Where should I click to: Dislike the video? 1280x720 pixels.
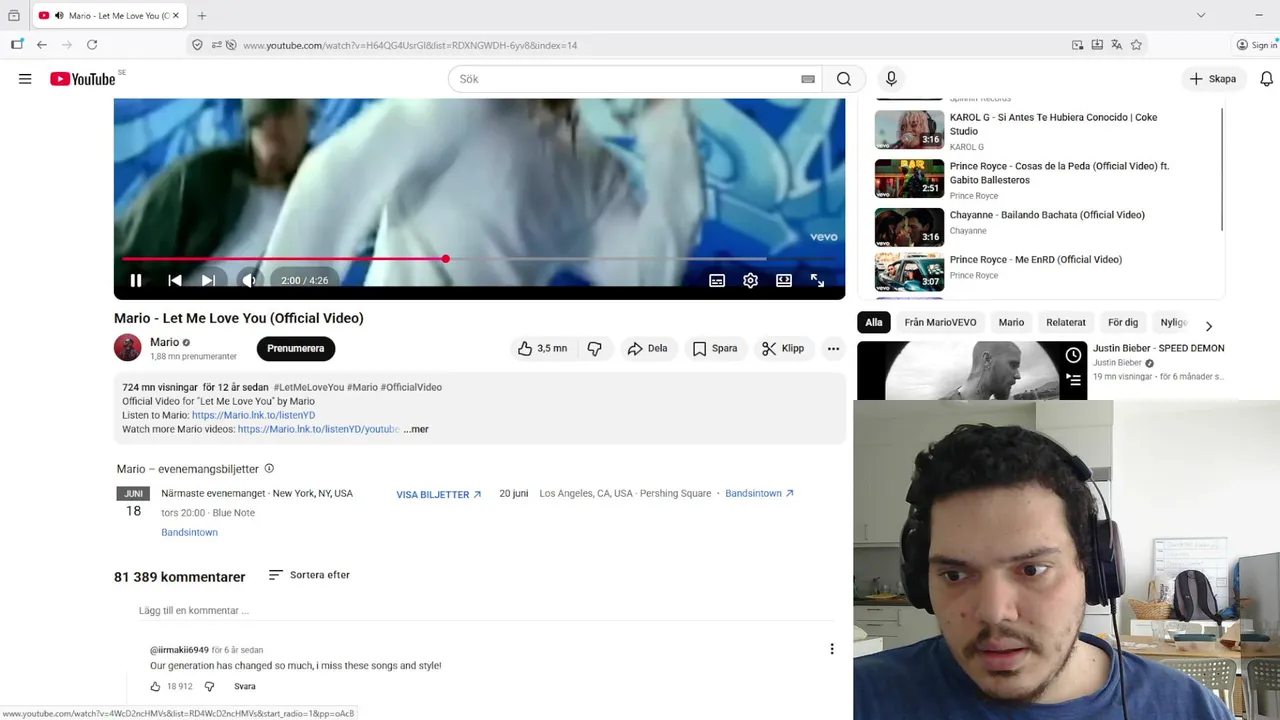click(595, 348)
